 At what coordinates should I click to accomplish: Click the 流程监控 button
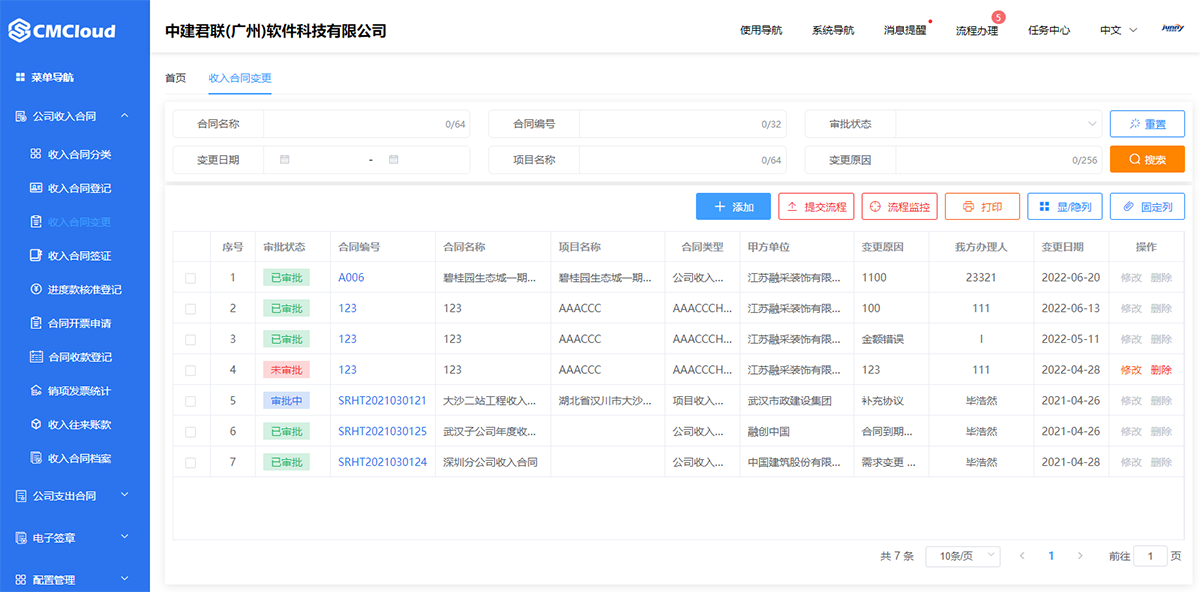(900, 207)
